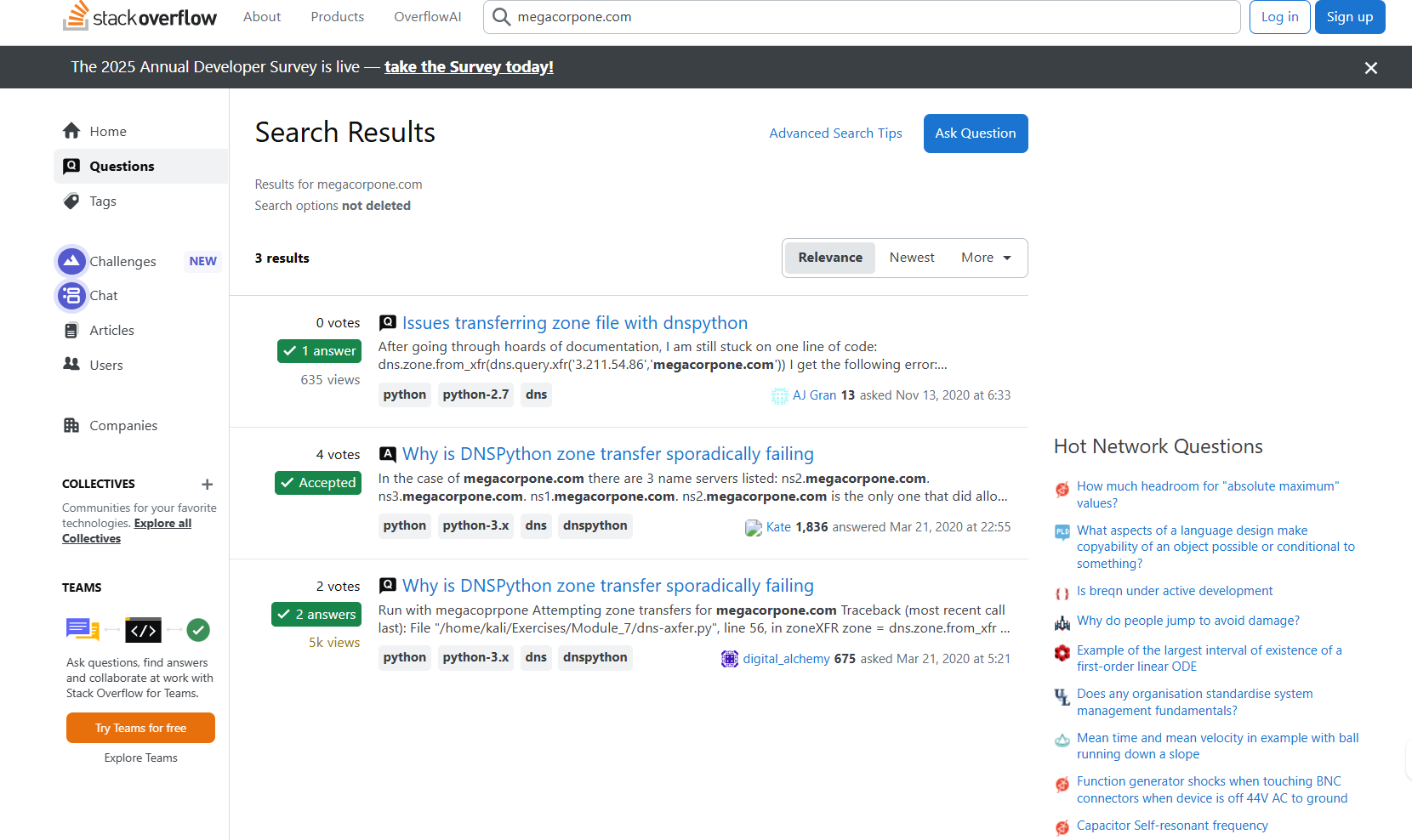Click AJ Gran's avatar icon
This screenshot has height=840, width=1412.
[x=780, y=395]
